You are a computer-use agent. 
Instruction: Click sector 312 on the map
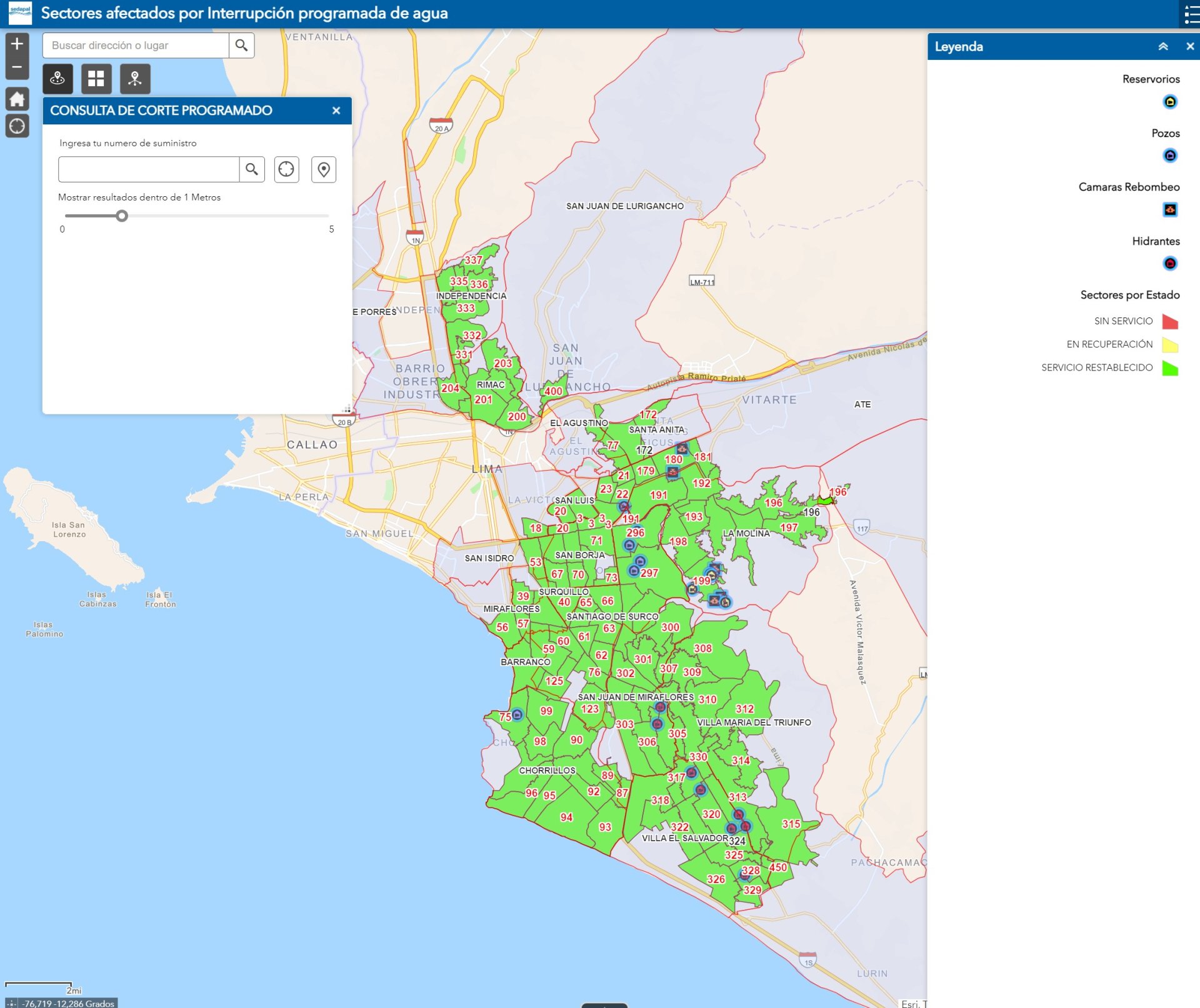click(745, 709)
